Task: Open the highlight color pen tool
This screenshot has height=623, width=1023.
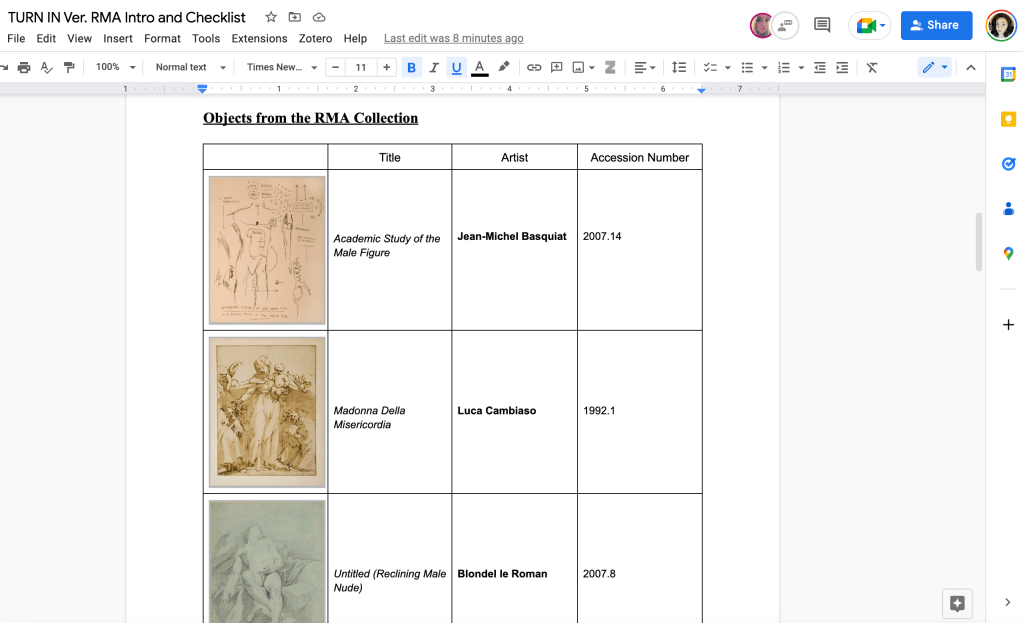Action: pyautogui.click(x=504, y=67)
